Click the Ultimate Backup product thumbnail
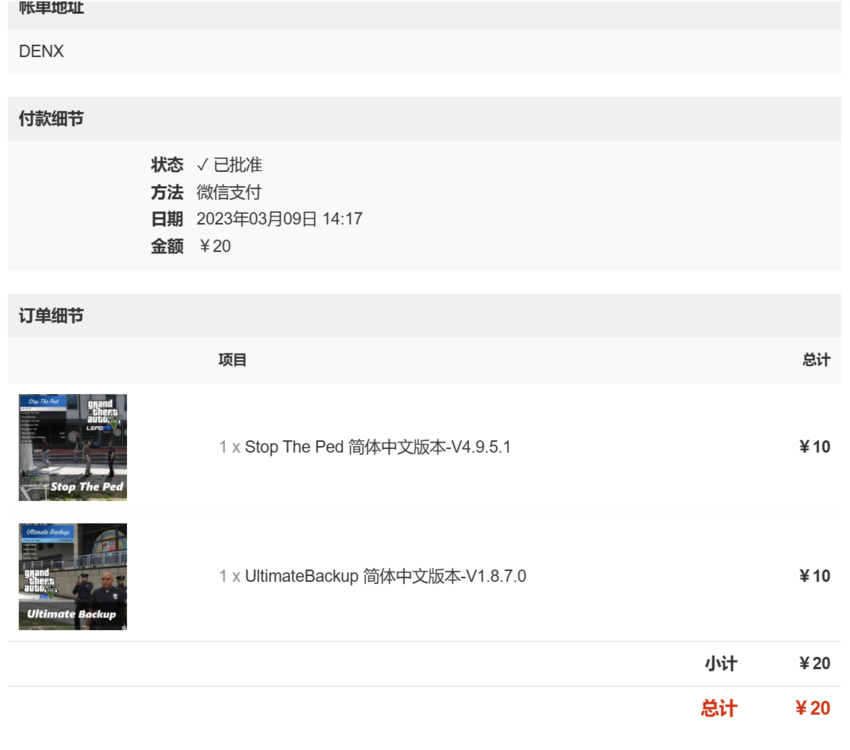 [73, 576]
